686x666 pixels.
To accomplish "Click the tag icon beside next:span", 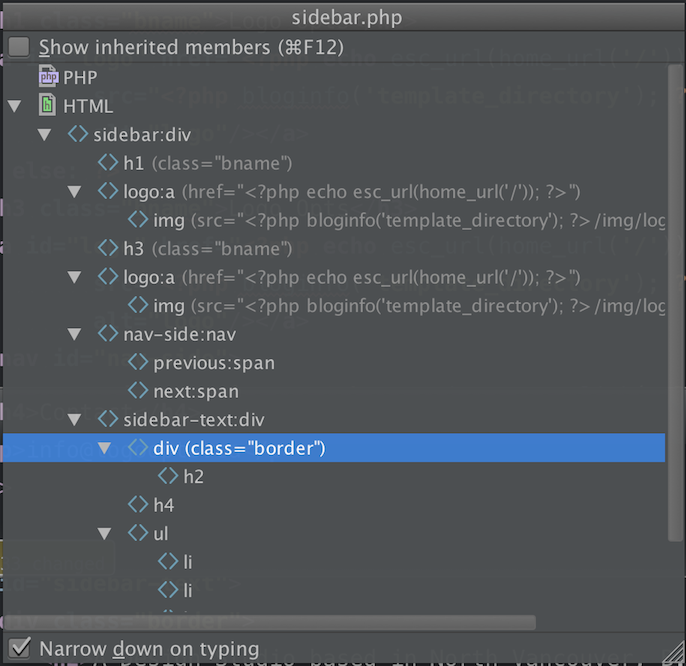I will [x=138, y=390].
